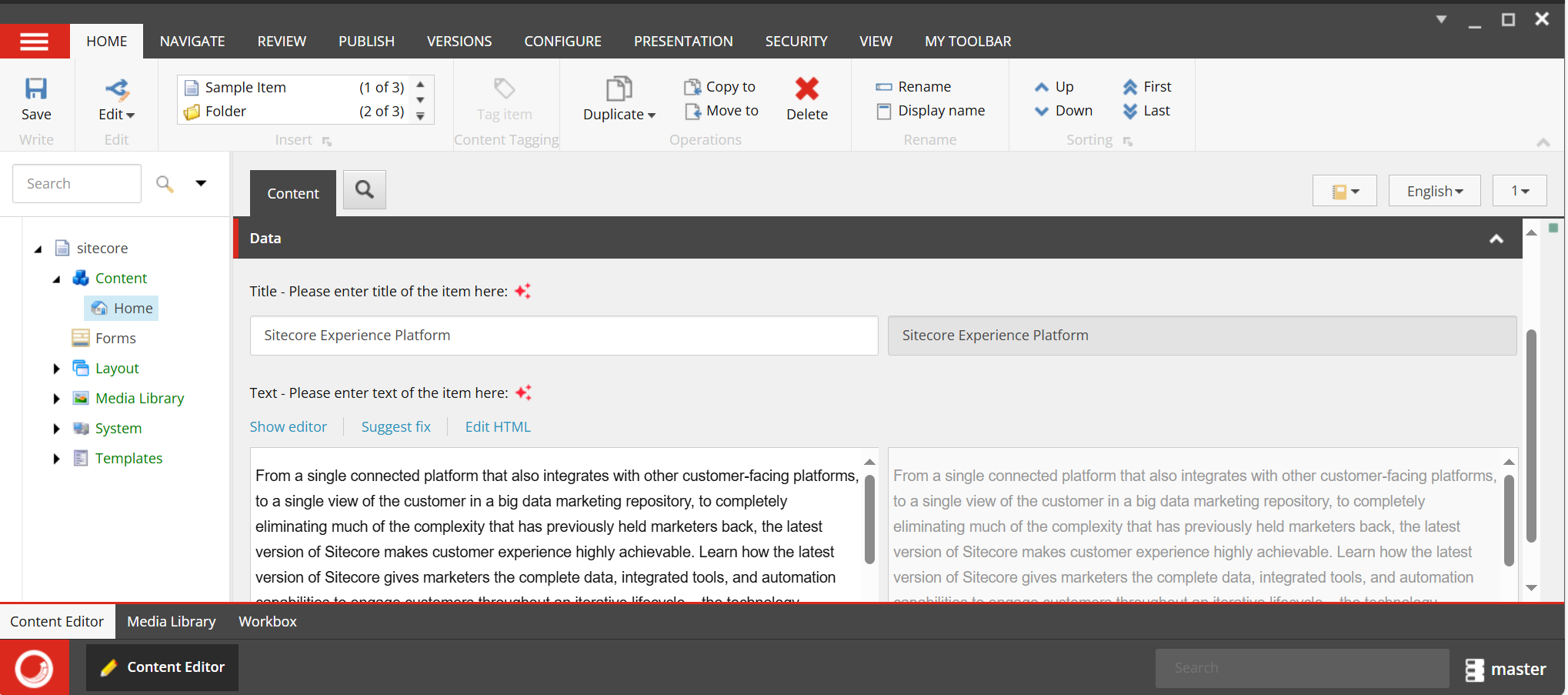This screenshot has height=695, width=1568.
Task: Expand the System tree node
Action: [x=56, y=429]
